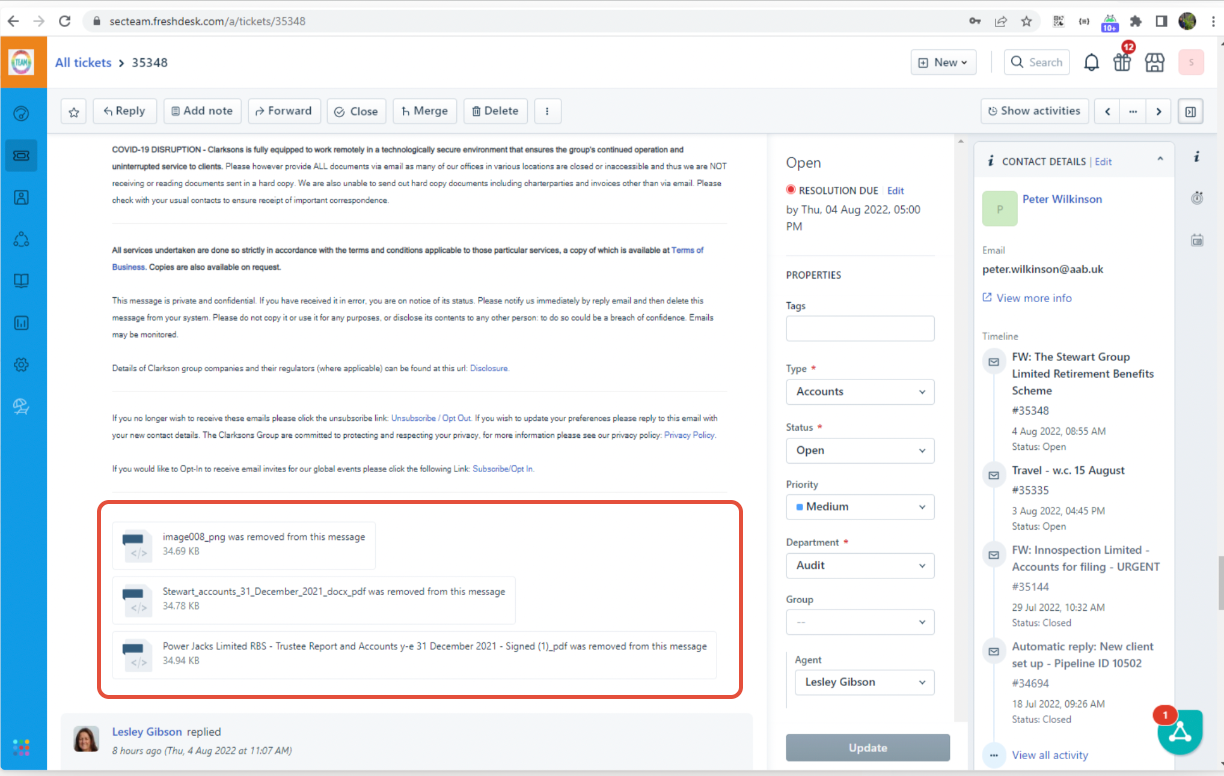The image size is (1224, 776).
Task: Go to the previous ticket arrow
Action: [x=1108, y=111]
